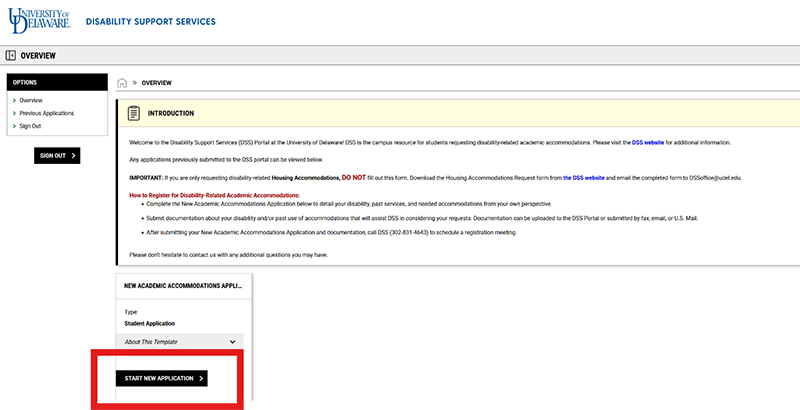Screen dimensions: 800x410
Task: Go to the home breadcrumb icon
Action: pyautogui.click(x=122, y=83)
